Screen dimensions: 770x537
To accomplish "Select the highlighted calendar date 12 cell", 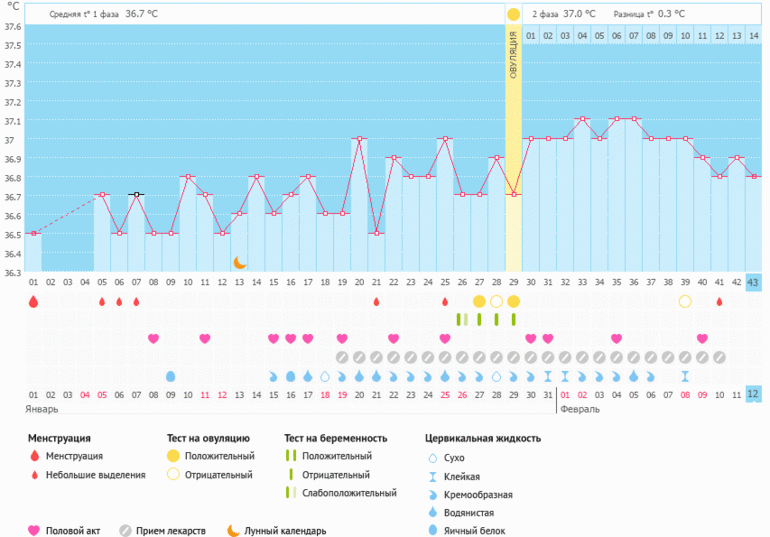I will [x=753, y=395].
